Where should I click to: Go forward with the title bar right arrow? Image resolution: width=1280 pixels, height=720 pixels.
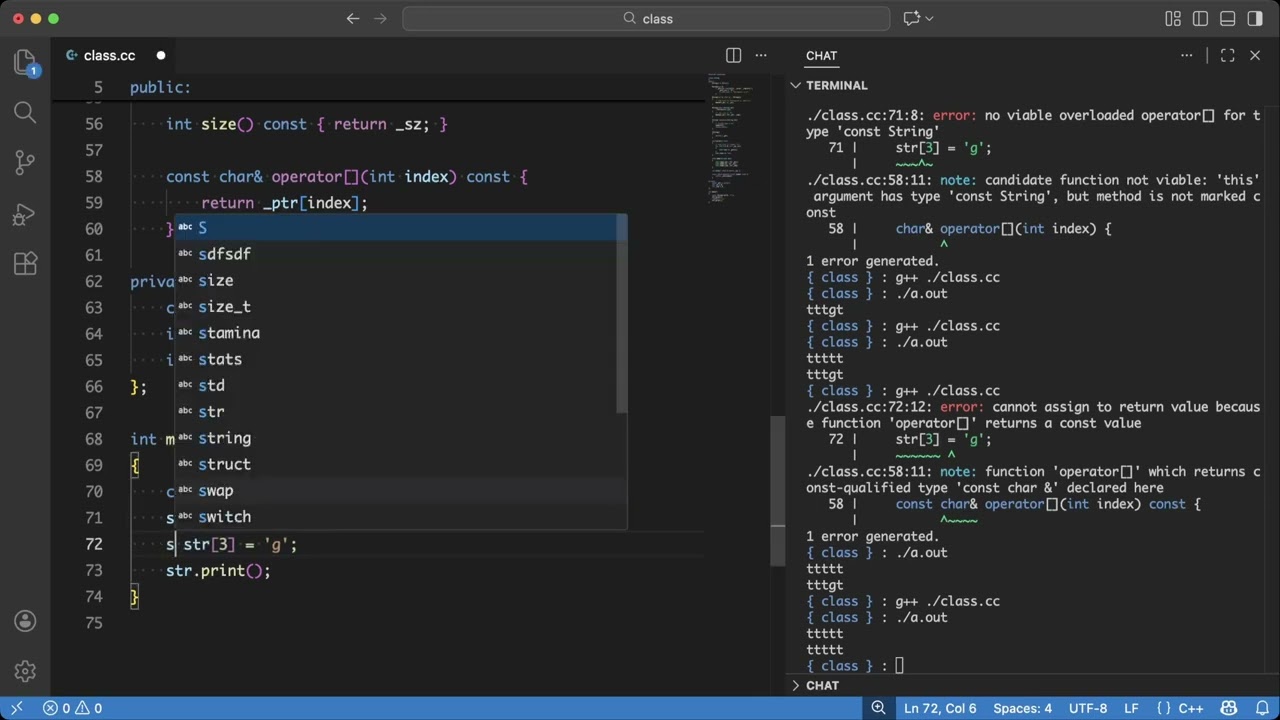[381, 18]
